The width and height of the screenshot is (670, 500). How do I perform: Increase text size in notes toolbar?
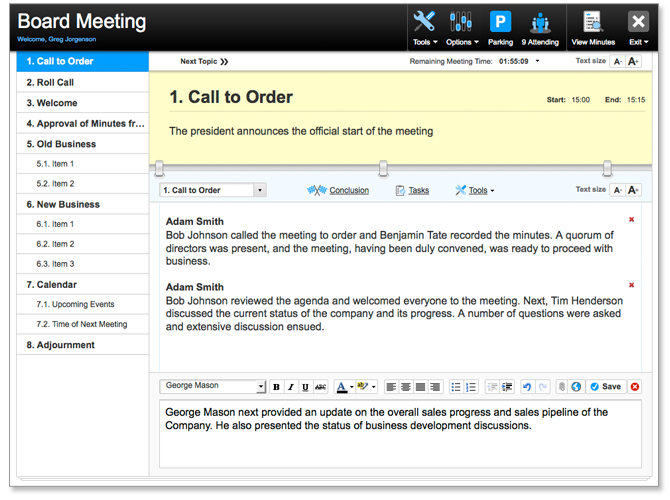coord(633,190)
